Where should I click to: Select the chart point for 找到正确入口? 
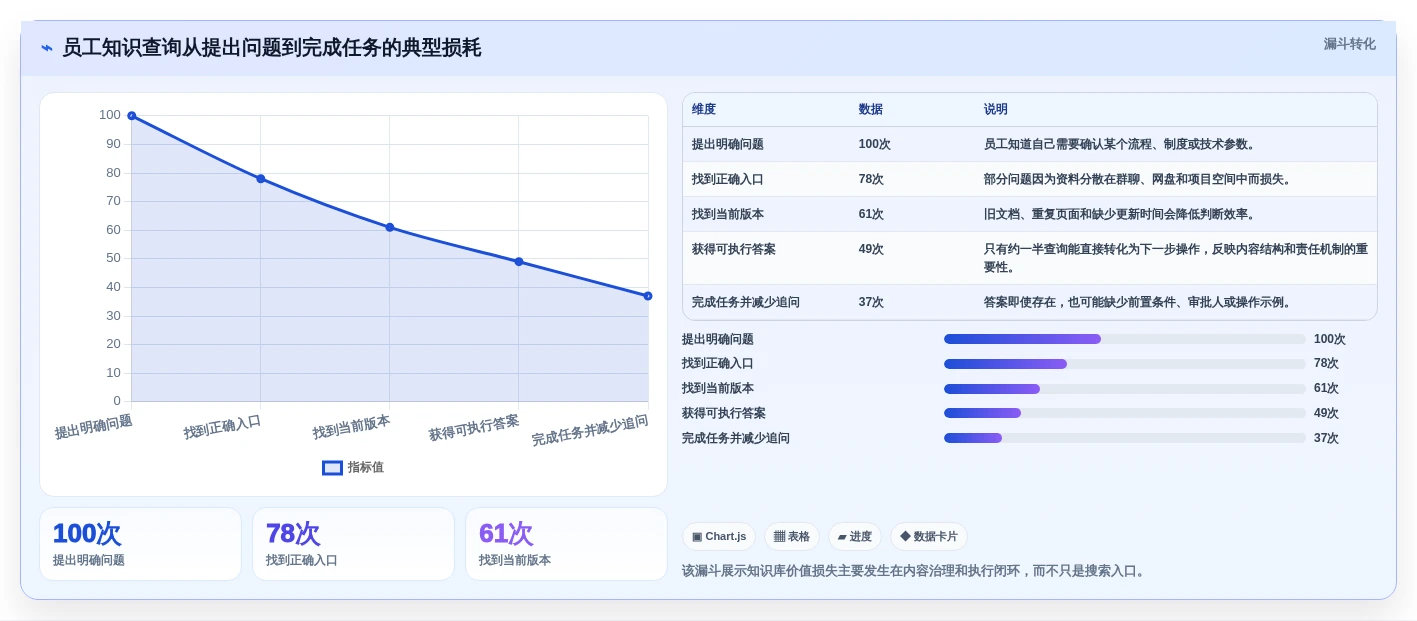[x=260, y=178]
